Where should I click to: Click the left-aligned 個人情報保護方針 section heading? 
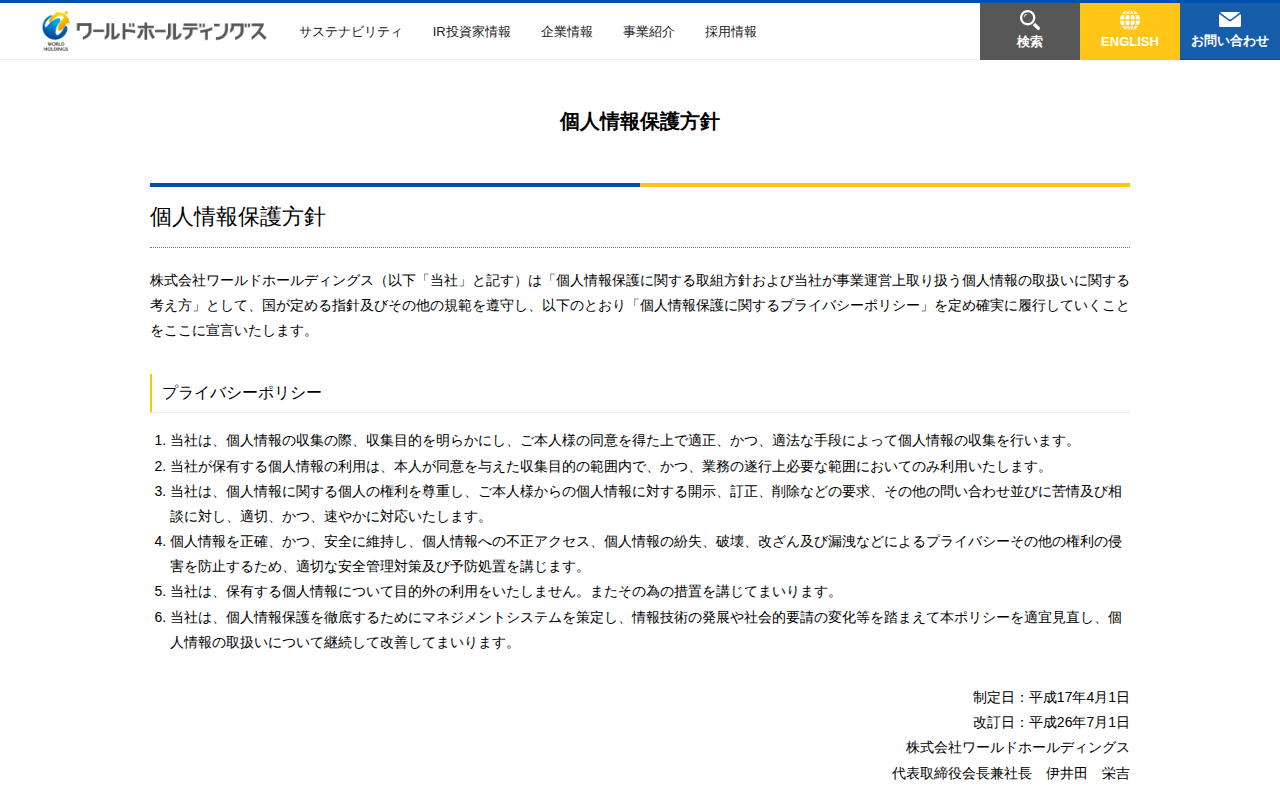[x=238, y=217]
